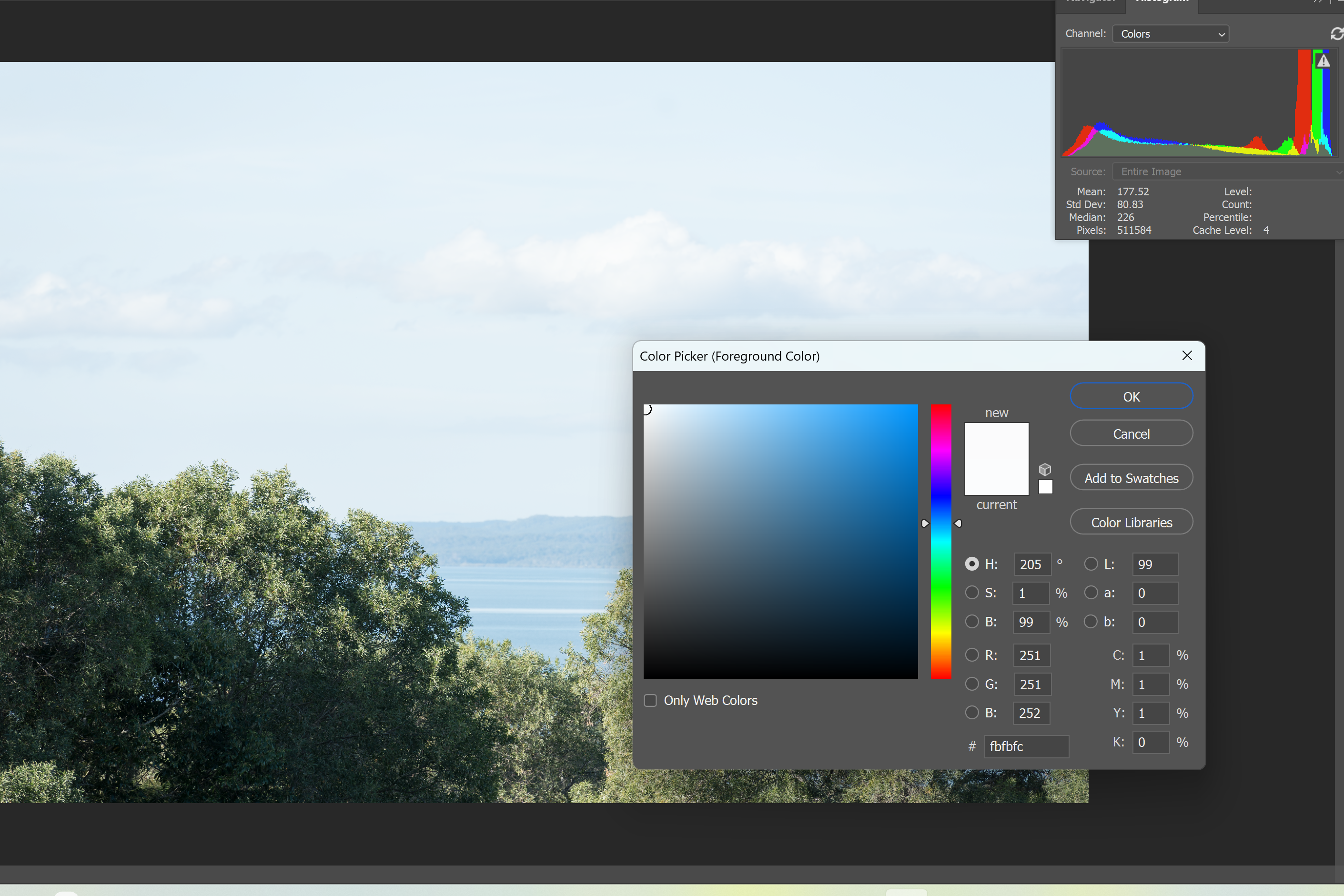This screenshot has width=1344, height=896.
Task: Click the small web-safe color square
Action: click(x=1045, y=487)
